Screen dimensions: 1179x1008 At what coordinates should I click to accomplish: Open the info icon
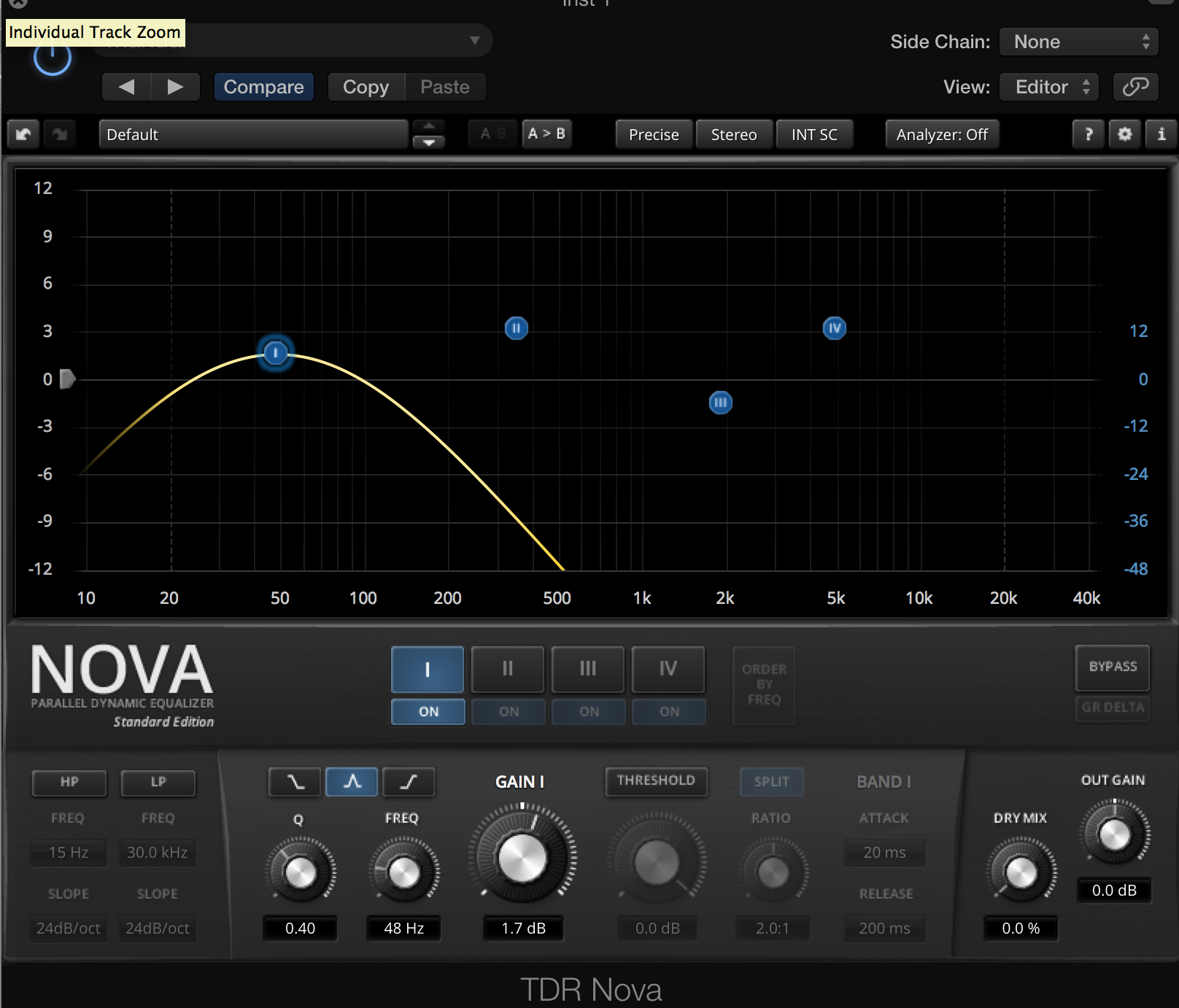pyautogui.click(x=1161, y=134)
